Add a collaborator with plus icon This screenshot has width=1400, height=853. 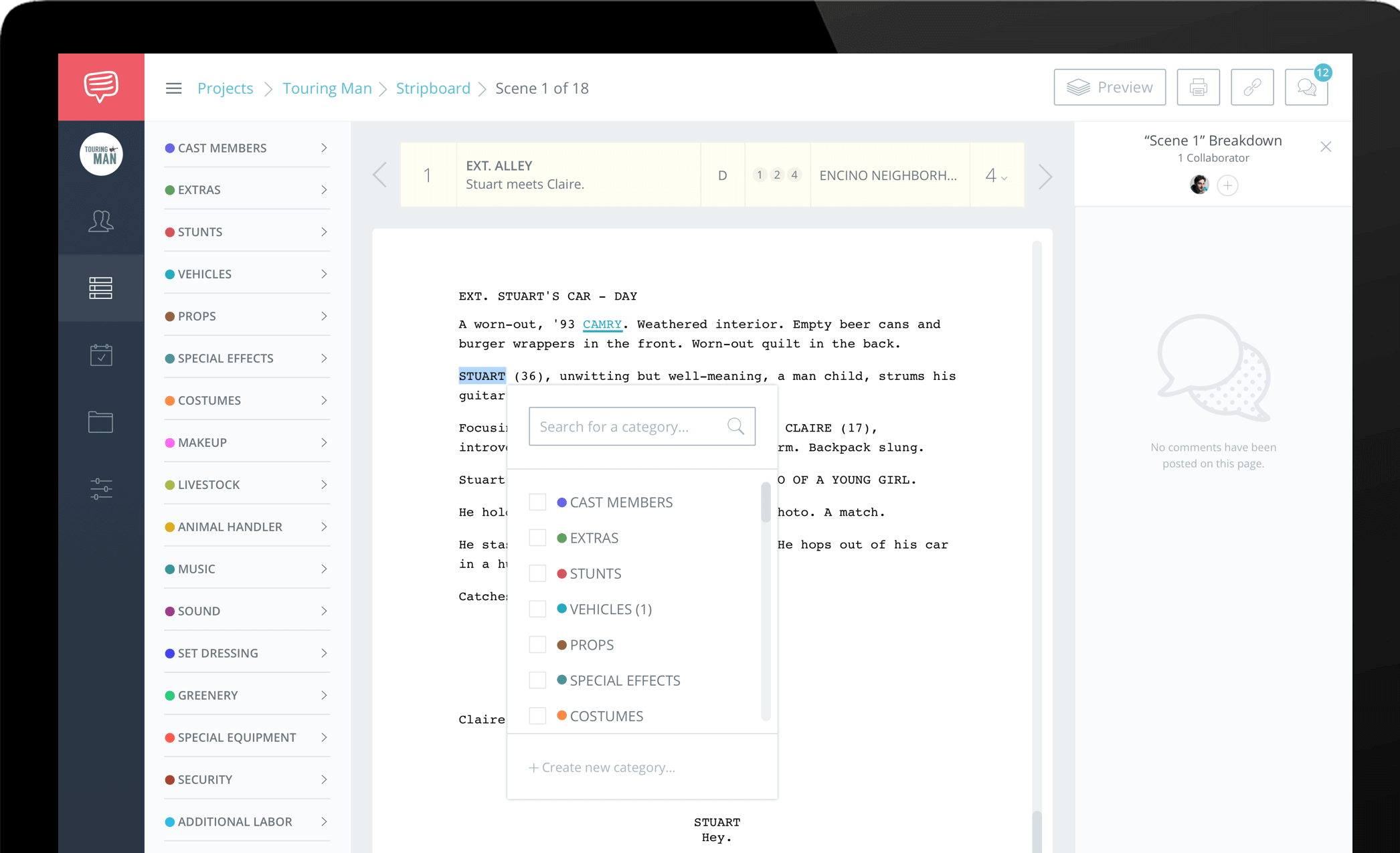(1227, 185)
